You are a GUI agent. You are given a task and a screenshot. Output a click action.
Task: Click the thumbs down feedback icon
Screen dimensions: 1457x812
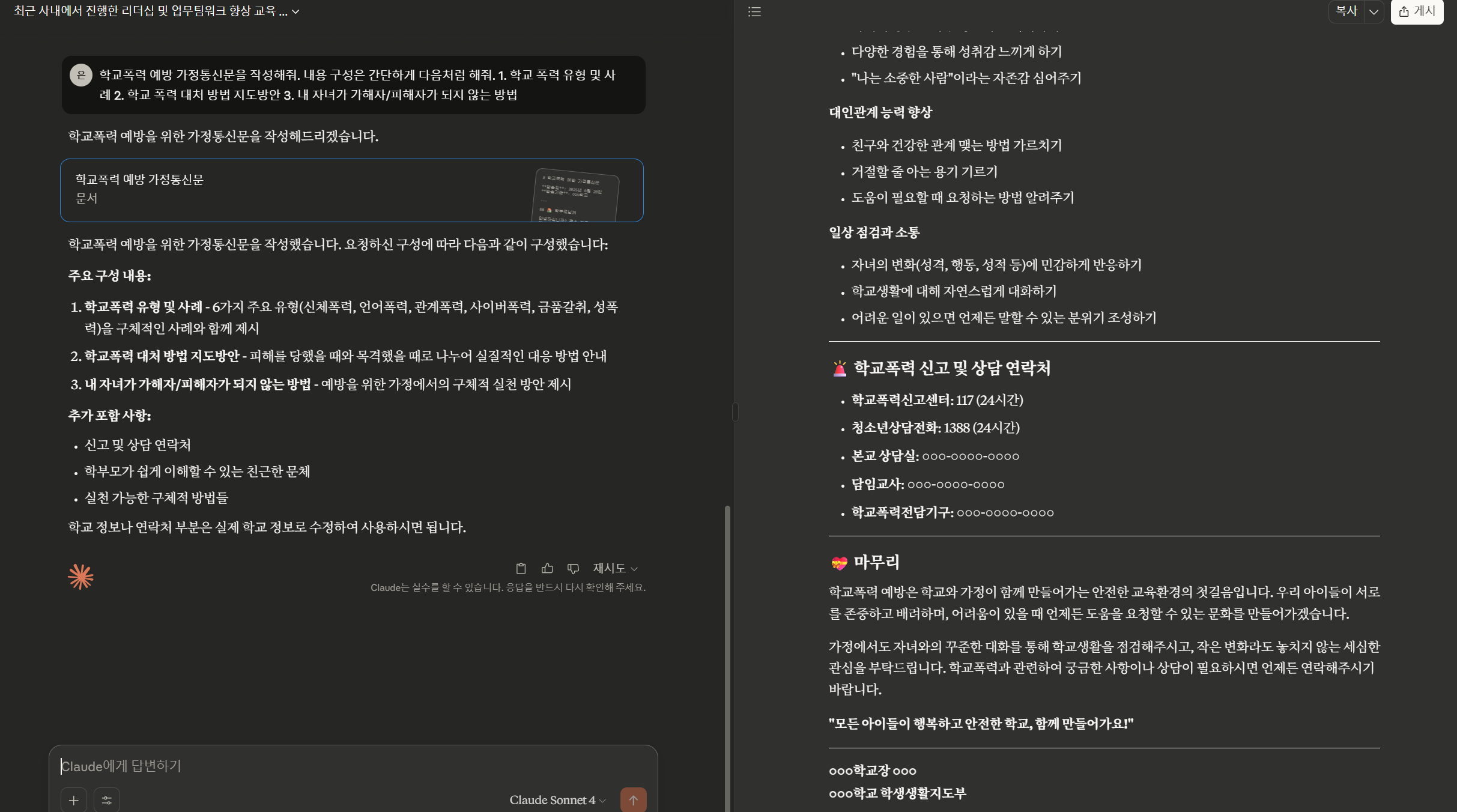pyautogui.click(x=573, y=568)
